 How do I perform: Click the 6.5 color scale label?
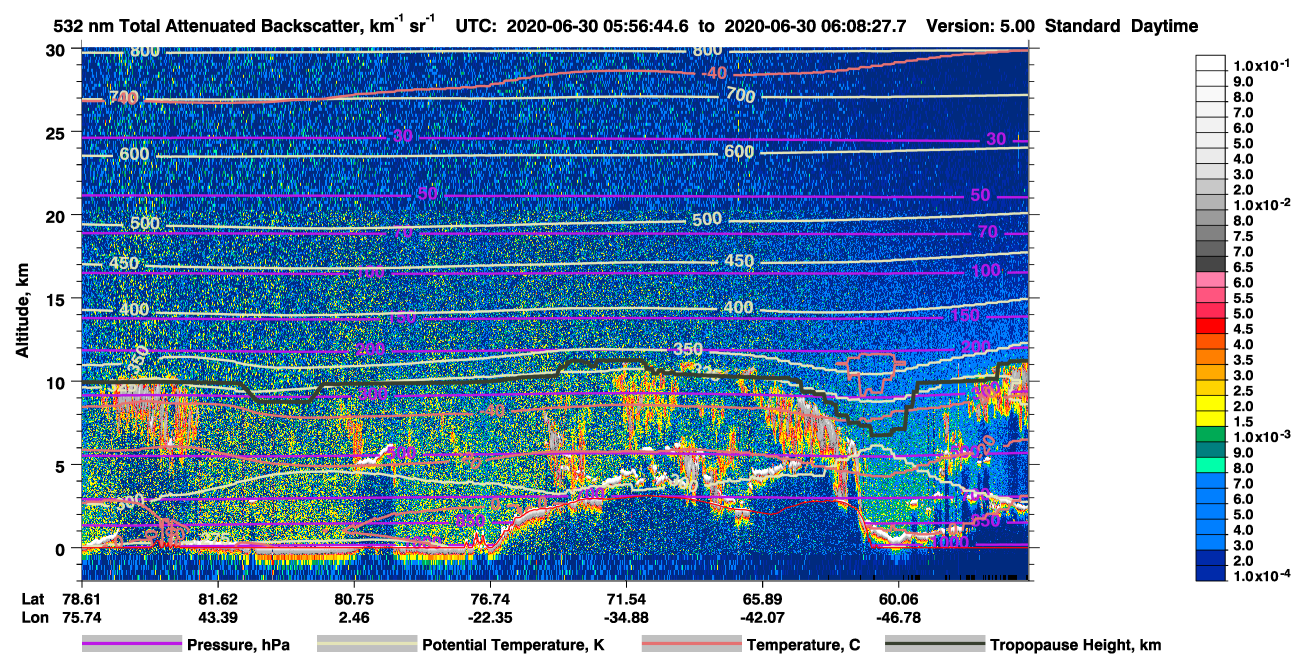(1241, 267)
